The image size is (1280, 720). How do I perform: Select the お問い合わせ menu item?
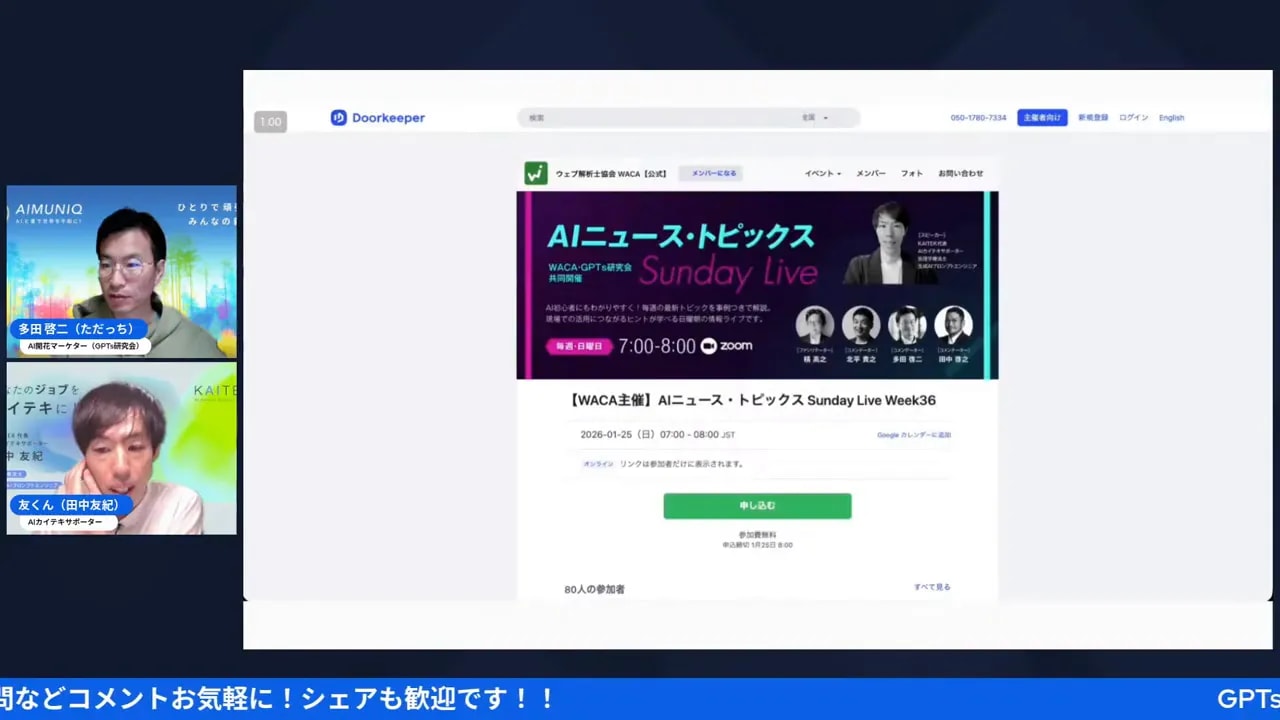[x=958, y=172]
